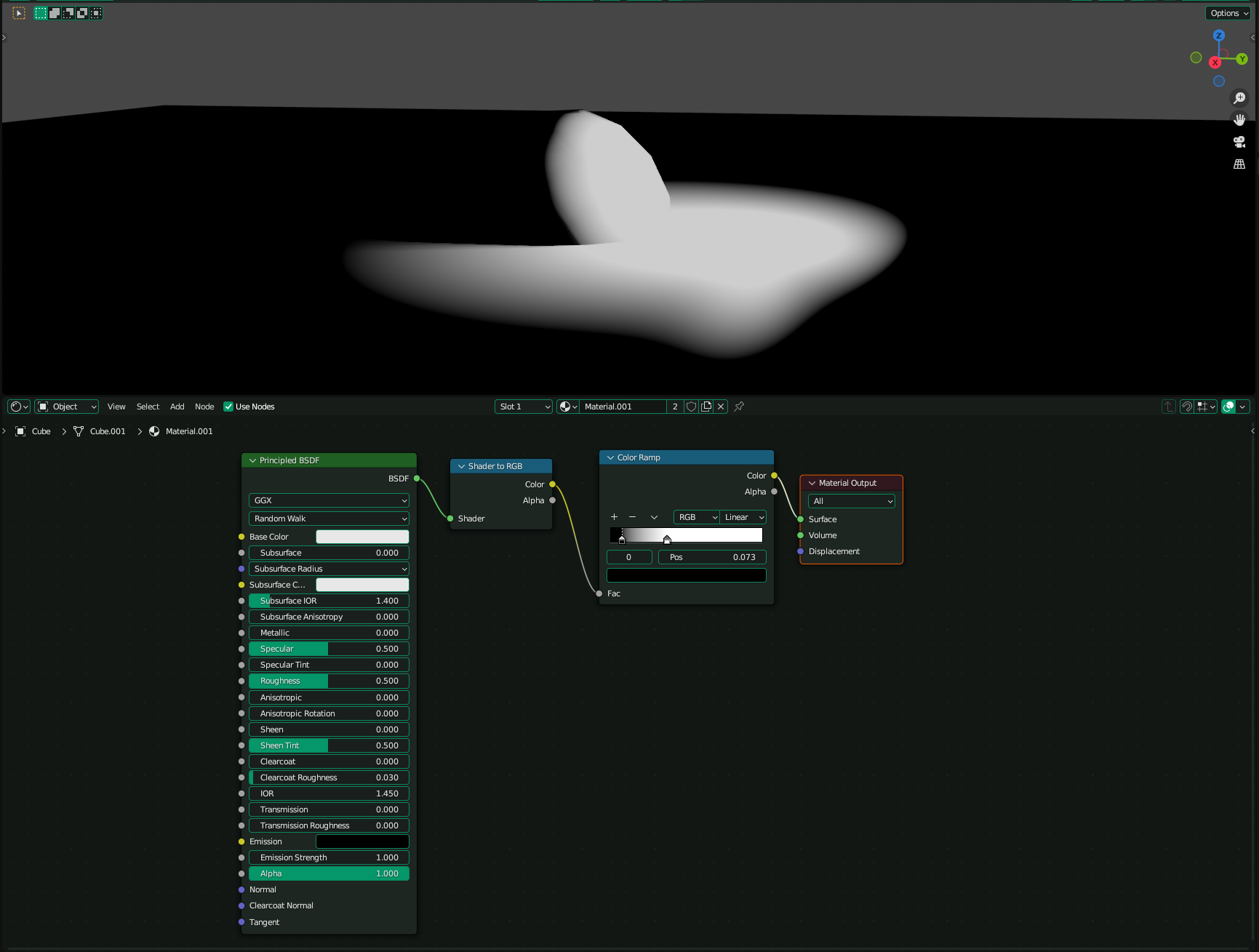
Task: Click the Emission color swatch
Action: [x=362, y=841]
